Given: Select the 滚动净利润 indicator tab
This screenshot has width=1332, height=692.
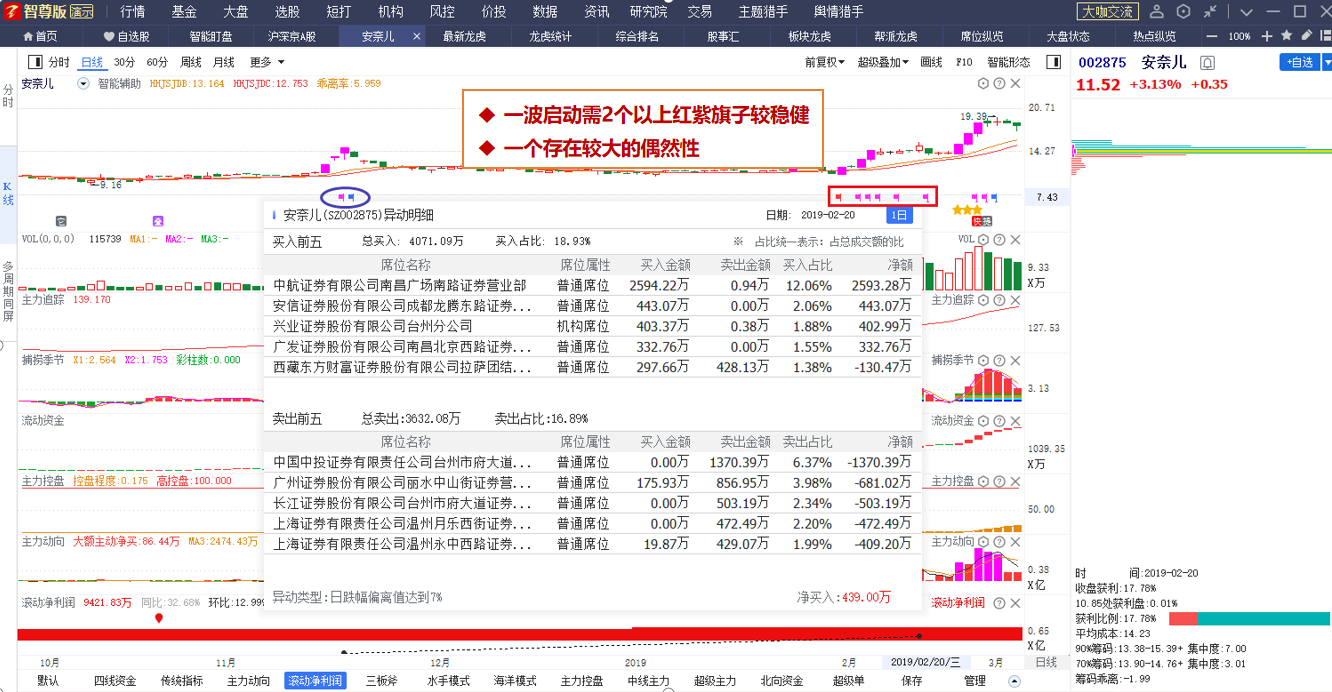Looking at the screenshot, I should point(315,681).
